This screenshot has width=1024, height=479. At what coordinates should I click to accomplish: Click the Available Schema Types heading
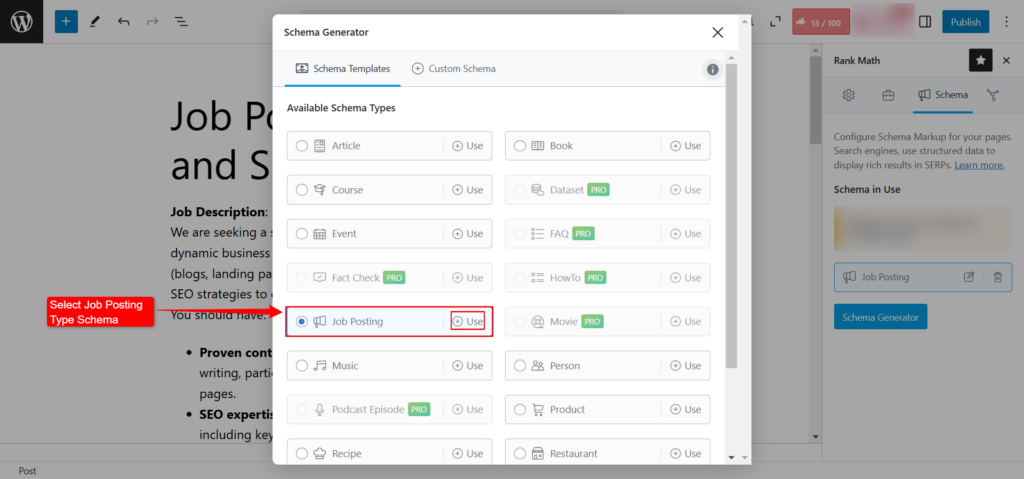tap(341, 108)
